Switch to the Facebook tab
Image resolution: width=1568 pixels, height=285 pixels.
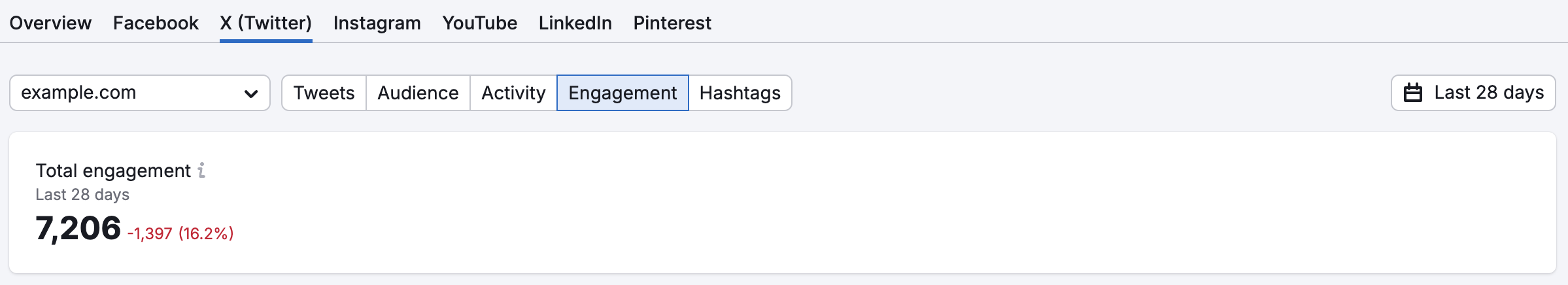click(x=156, y=23)
